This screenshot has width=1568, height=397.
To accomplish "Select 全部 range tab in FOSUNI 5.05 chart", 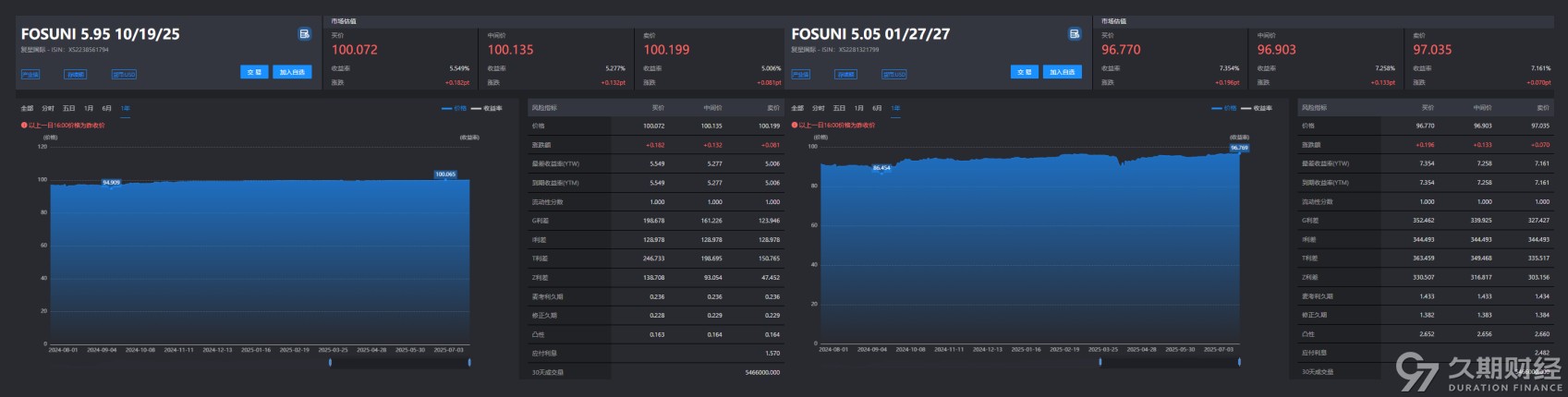I will [x=797, y=108].
